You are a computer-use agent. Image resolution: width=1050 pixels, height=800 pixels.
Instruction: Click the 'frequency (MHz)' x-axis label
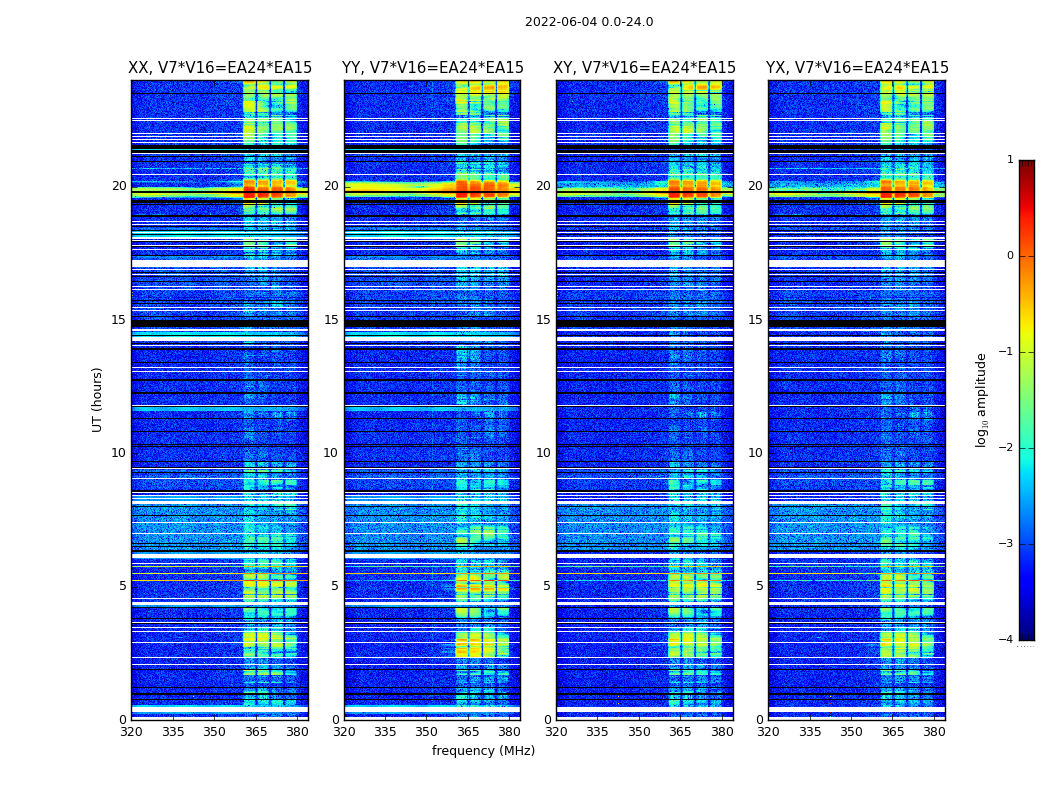coord(483,750)
